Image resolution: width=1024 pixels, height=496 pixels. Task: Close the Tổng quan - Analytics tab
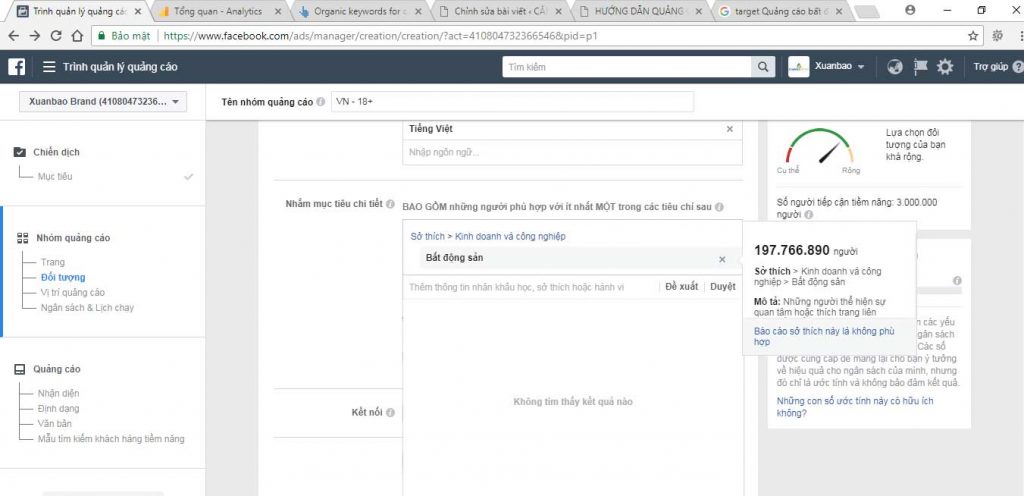coord(278,11)
